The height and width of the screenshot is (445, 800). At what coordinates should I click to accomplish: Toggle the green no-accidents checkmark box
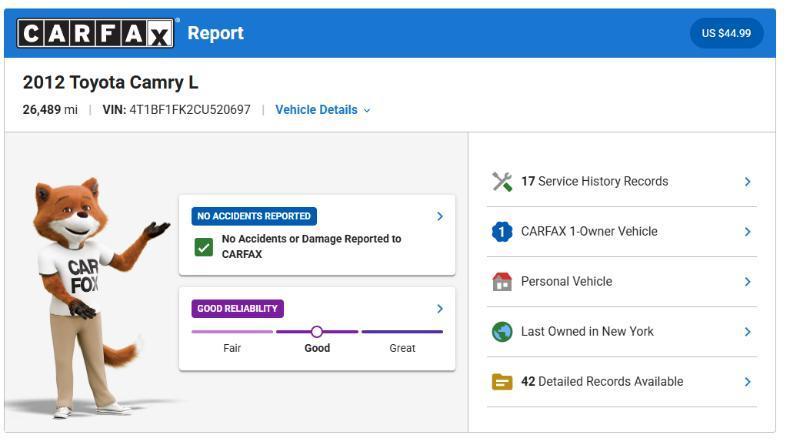[204, 248]
